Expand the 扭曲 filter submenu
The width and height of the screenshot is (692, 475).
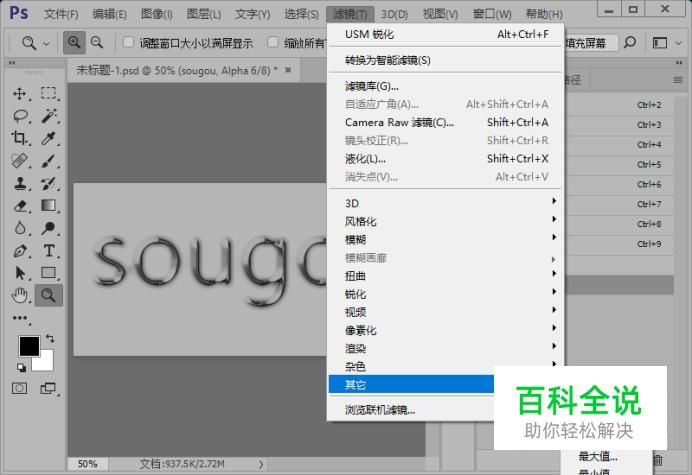point(446,275)
